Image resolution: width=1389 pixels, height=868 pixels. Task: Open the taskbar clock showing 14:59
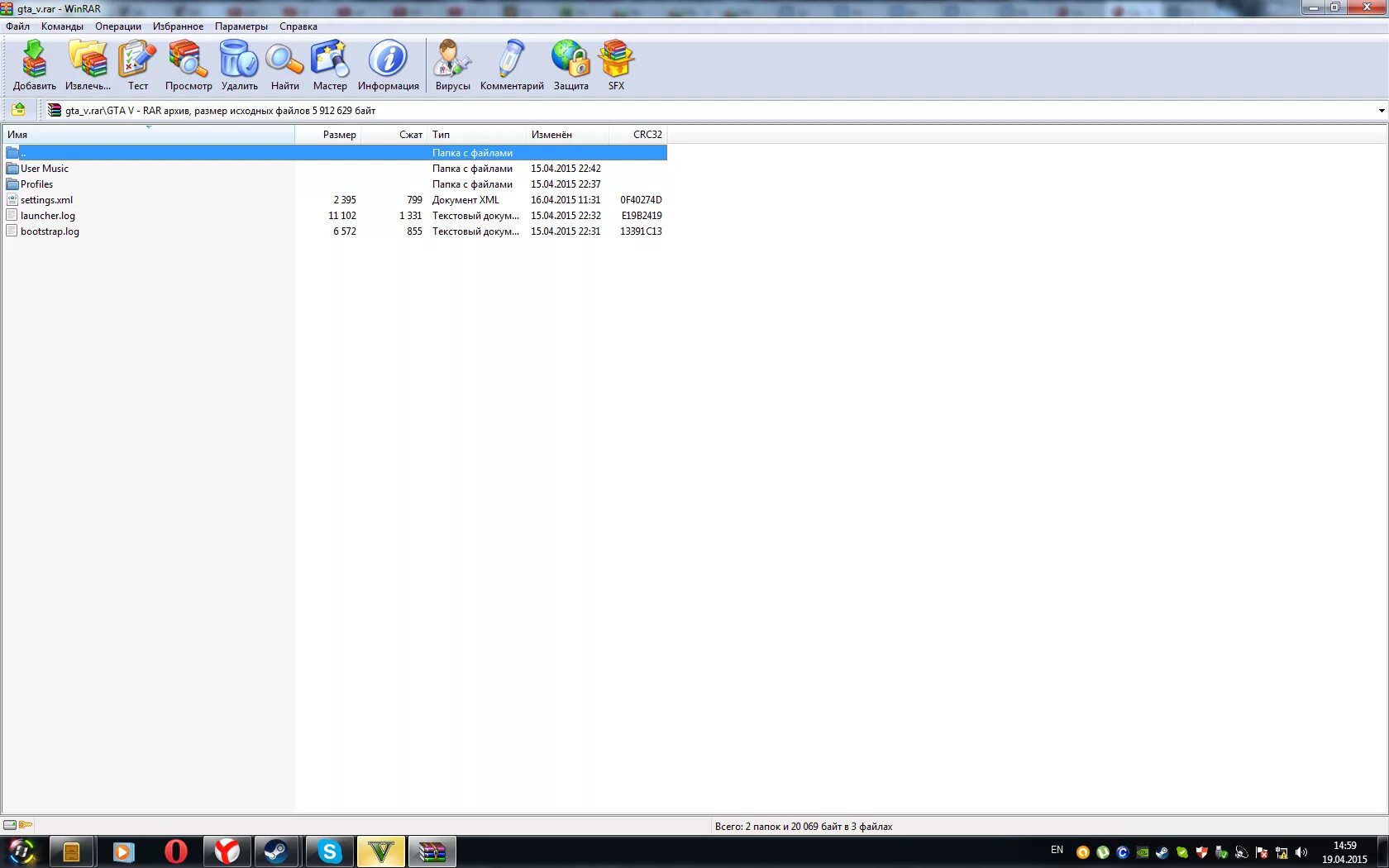1344,852
